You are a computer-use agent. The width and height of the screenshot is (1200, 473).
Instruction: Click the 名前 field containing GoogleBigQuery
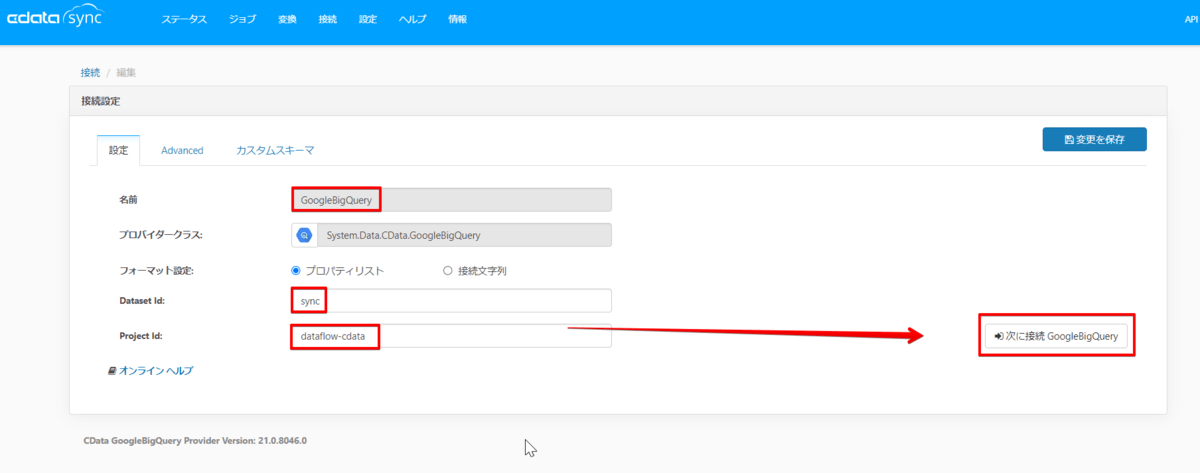point(451,200)
